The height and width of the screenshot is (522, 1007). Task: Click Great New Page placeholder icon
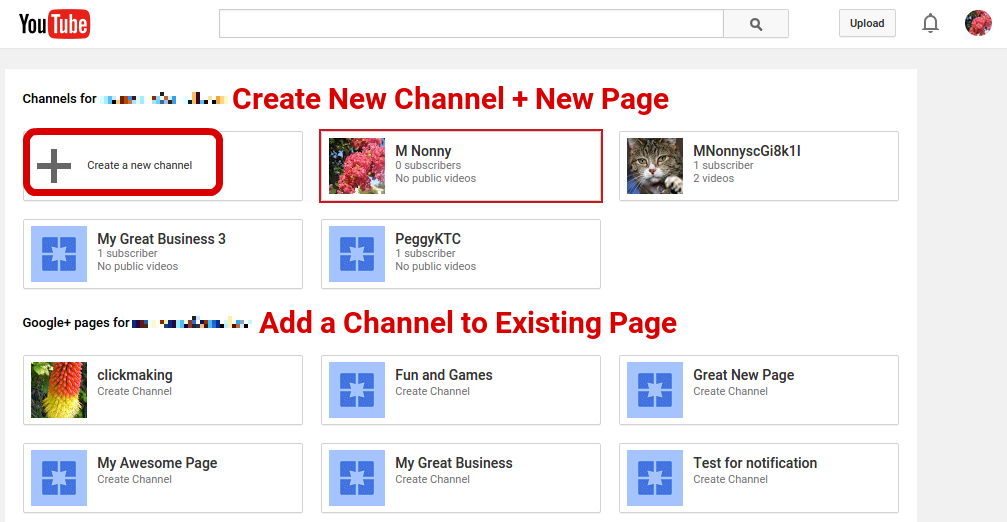(655, 390)
